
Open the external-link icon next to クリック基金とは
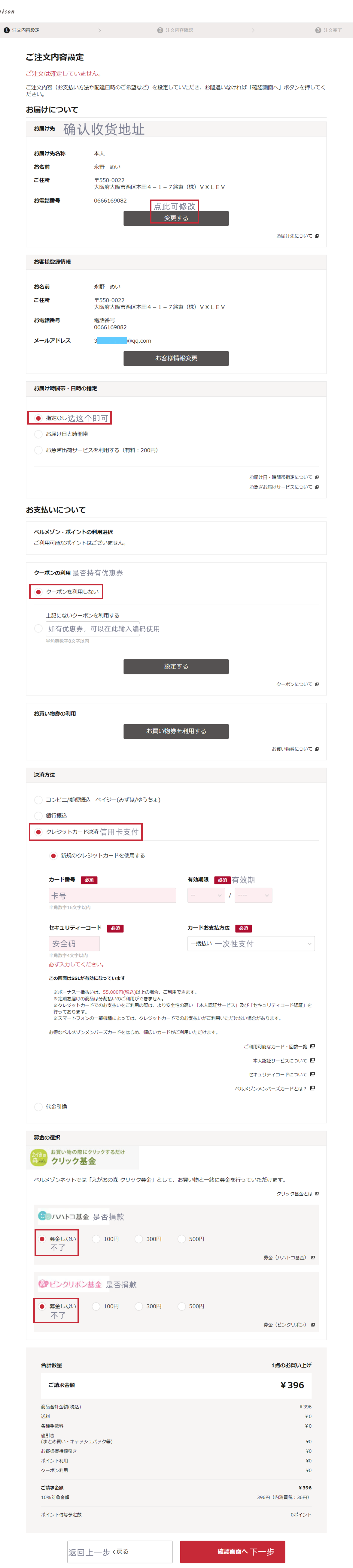pos(316,1194)
